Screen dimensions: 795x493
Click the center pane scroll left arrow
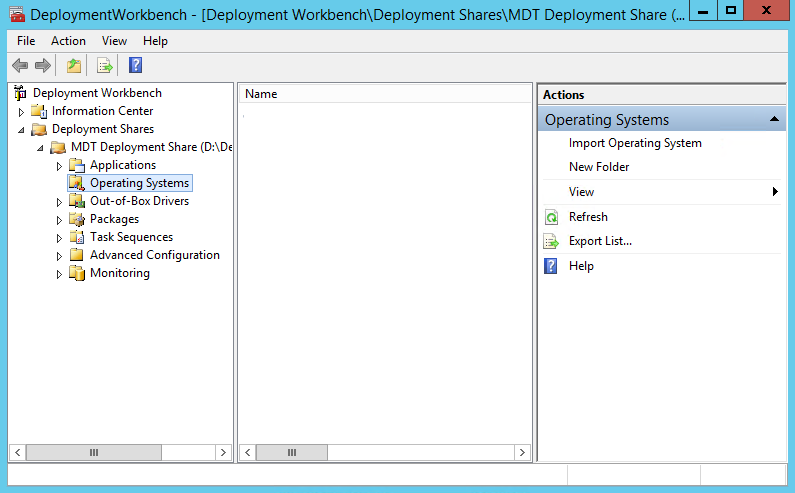point(247,452)
